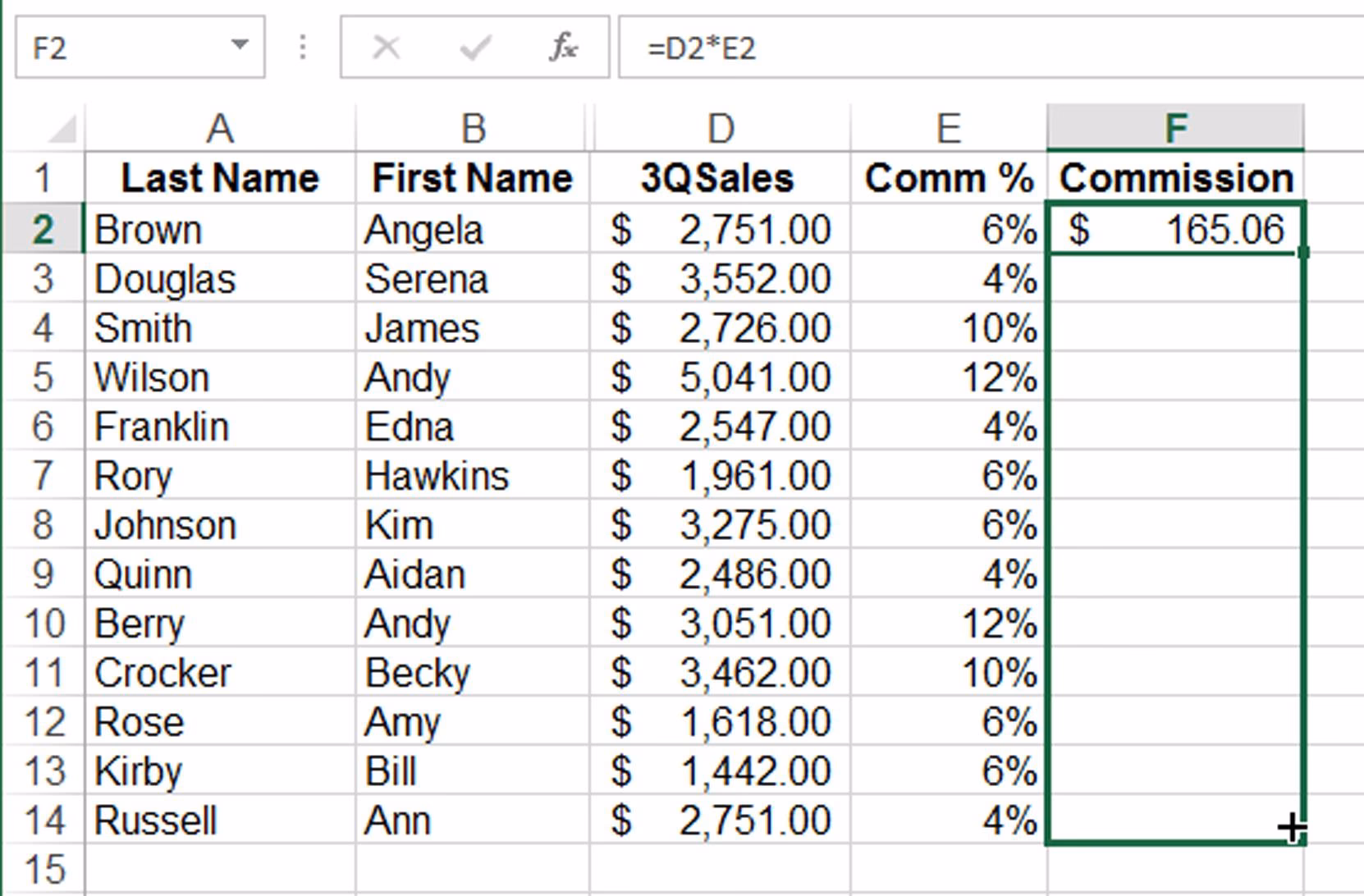The width and height of the screenshot is (1364, 896).
Task: Select column A header
Action: (220, 128)
